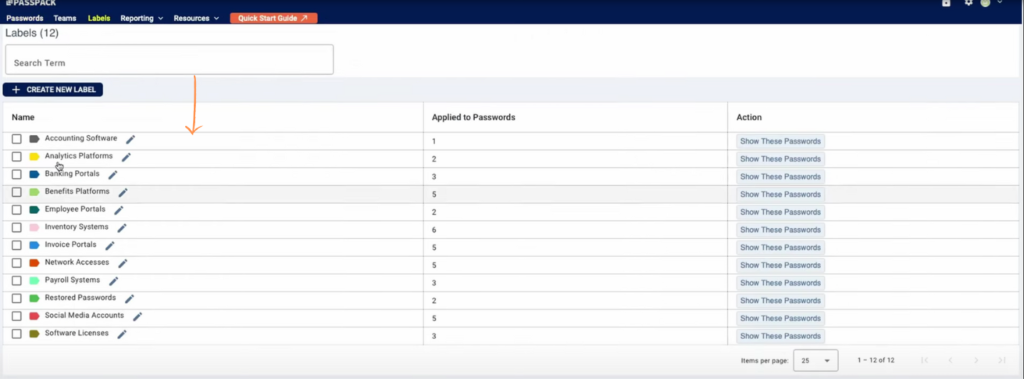Show These Passwords for Accounting Software
Image resolution: width=1024 pixels, height=379 pixels.
click(780, 141)
